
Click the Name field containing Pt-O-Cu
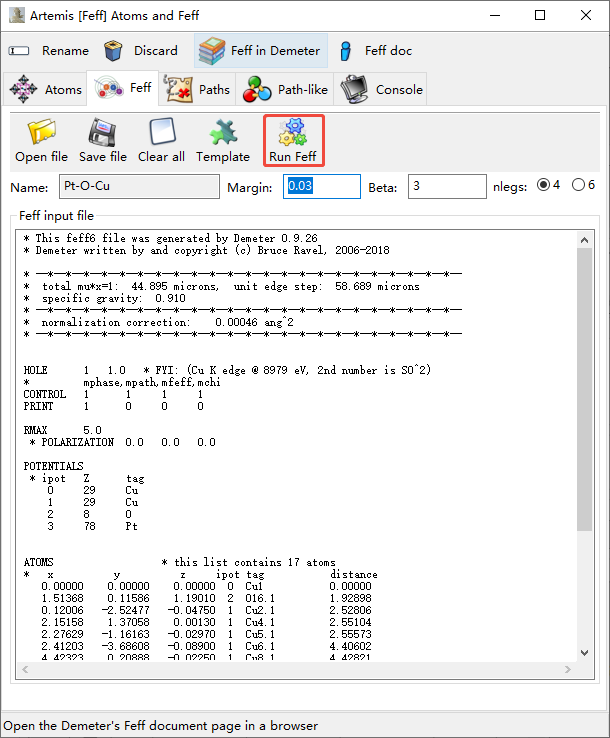point(139,186)
